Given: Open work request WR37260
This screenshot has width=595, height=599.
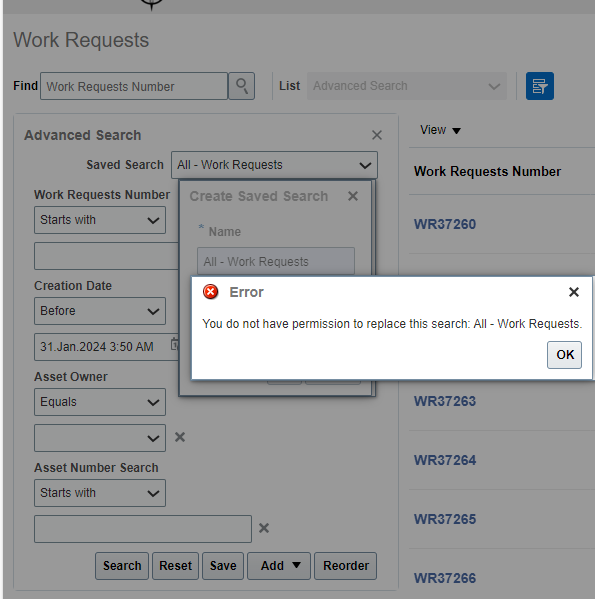Looking at the screenshot, I should (x=445, y=224).
